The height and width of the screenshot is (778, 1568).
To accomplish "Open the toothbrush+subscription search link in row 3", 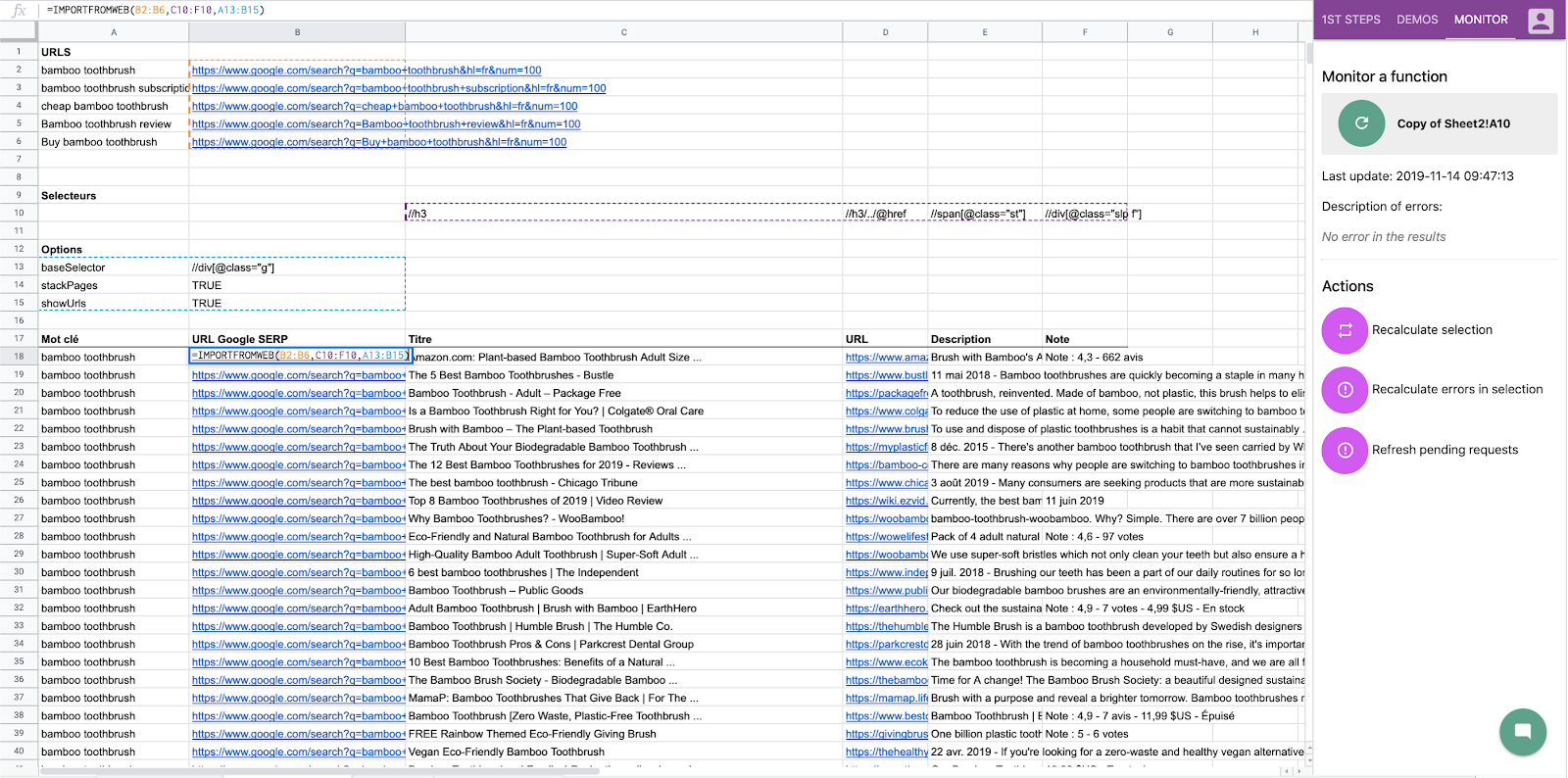I will 399,88.
